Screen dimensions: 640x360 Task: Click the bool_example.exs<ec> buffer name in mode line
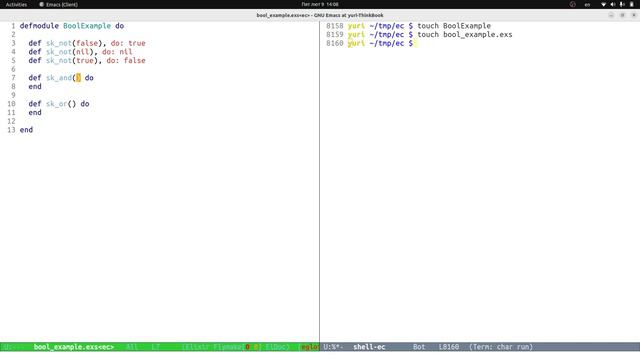[x=74, y=347]
